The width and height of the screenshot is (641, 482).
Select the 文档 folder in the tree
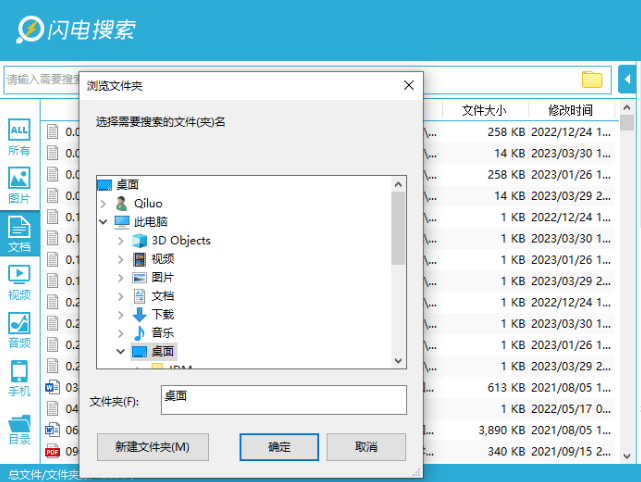(x=154, y=296)
